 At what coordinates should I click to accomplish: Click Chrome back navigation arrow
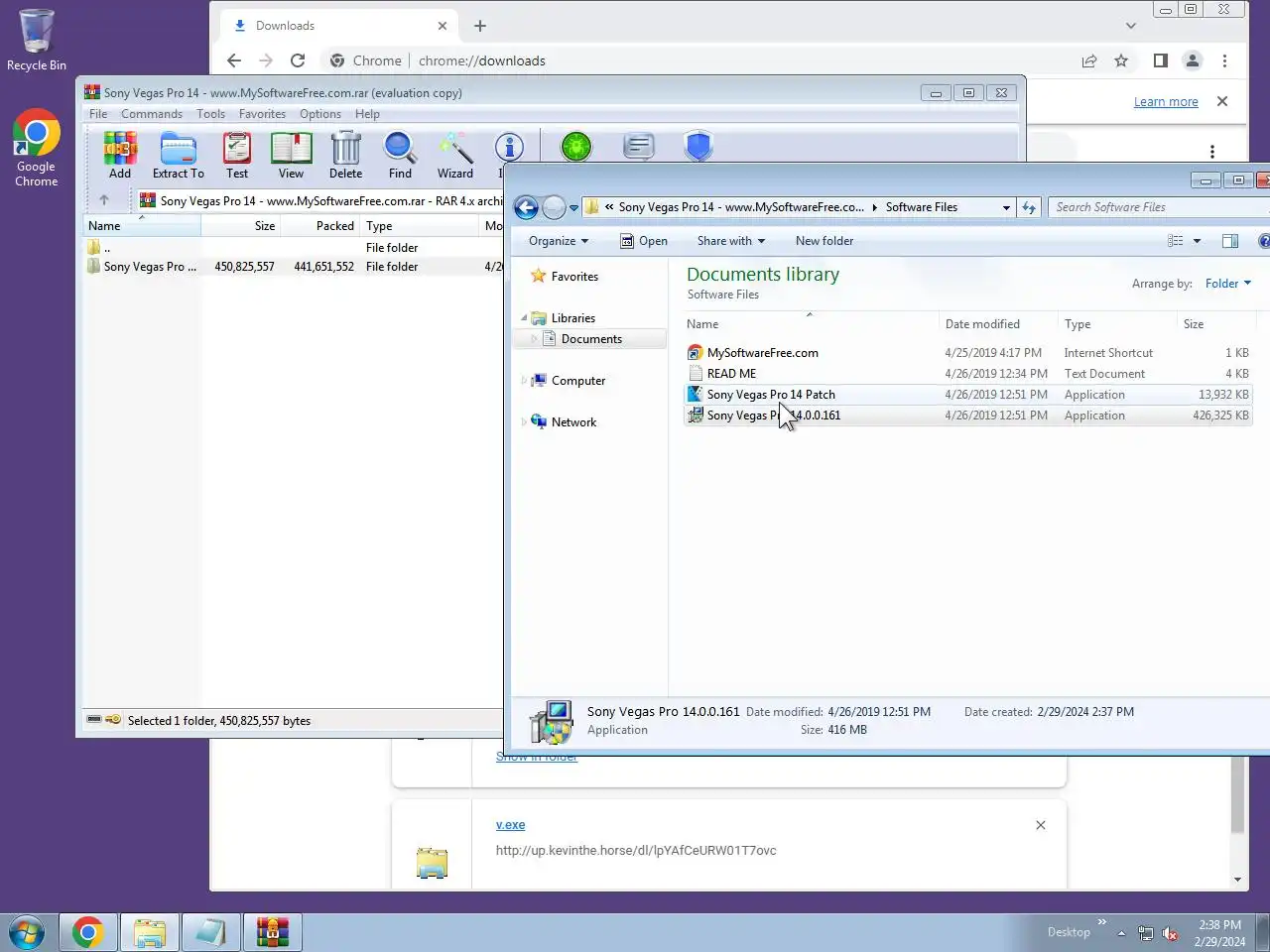234,60
